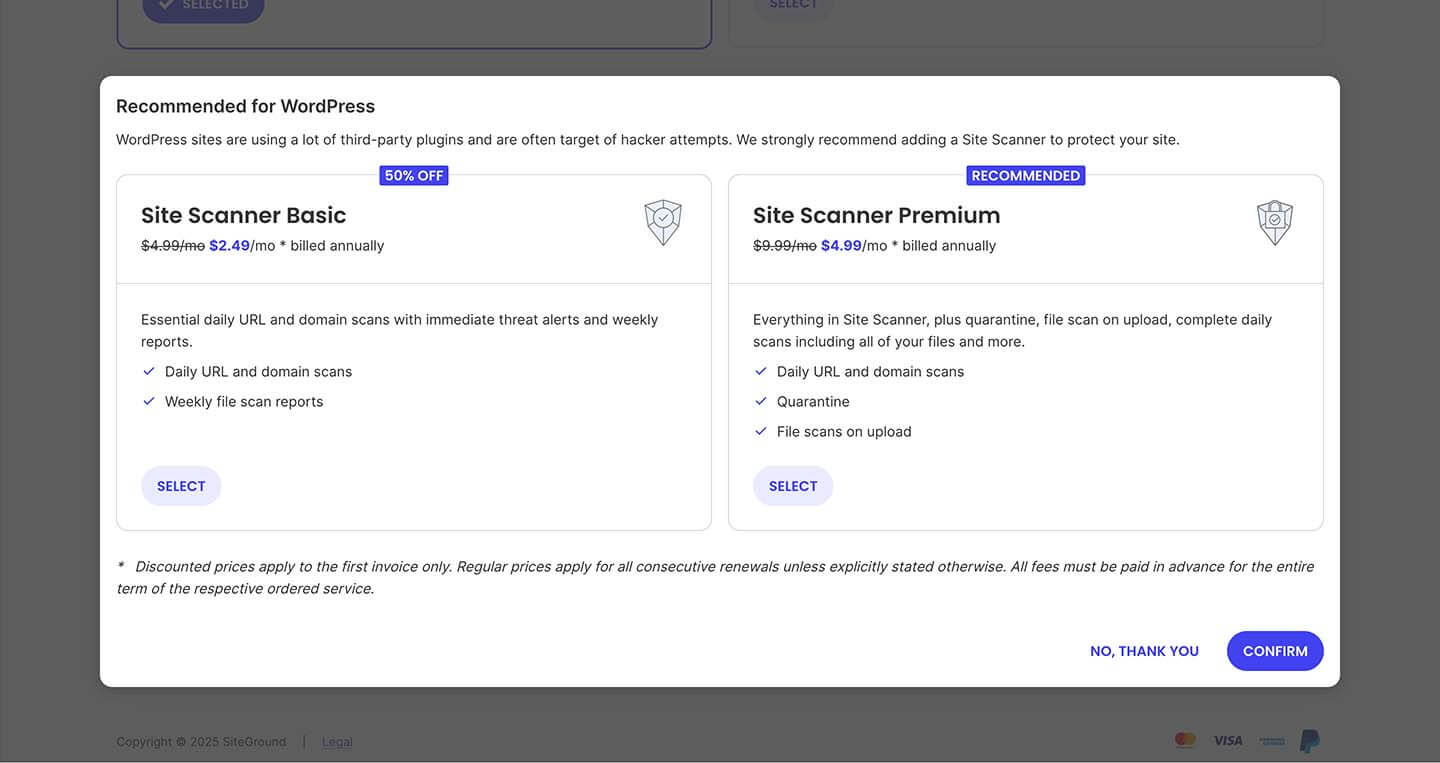
Task: Click the 'Quarantine' feature line
Action: pos(813,401)
